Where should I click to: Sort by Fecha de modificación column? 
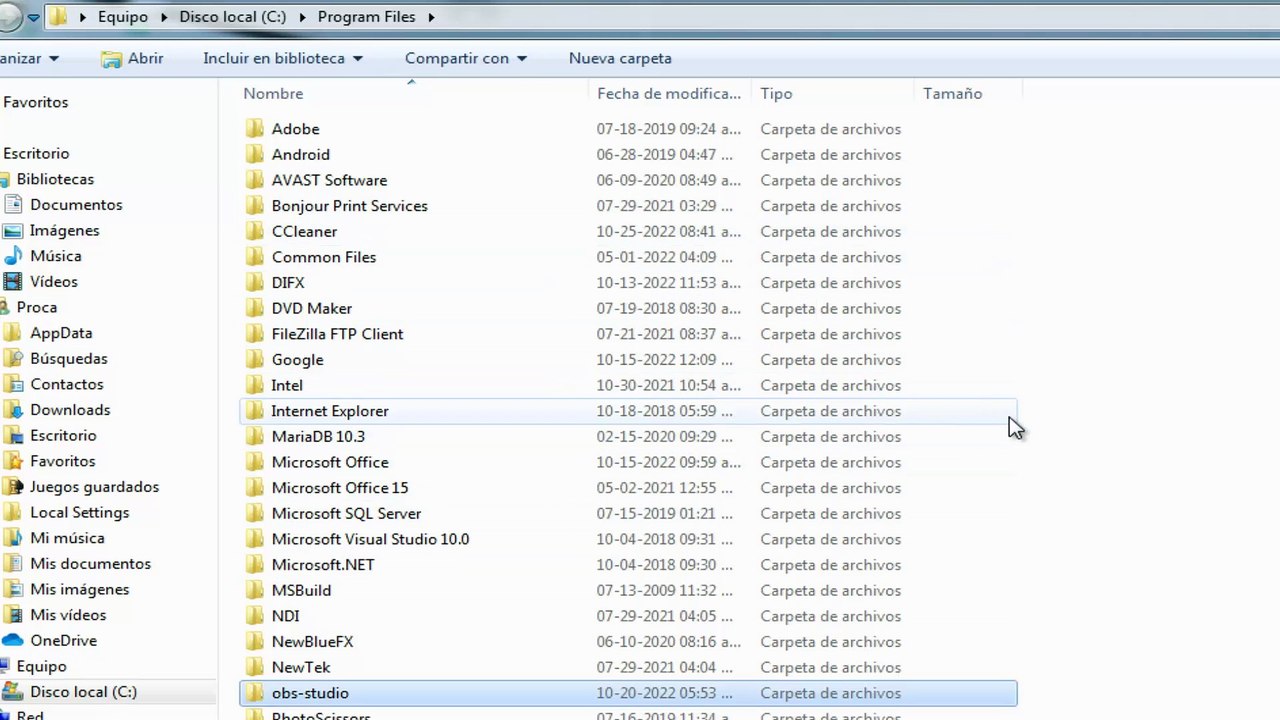coord(669,93)
